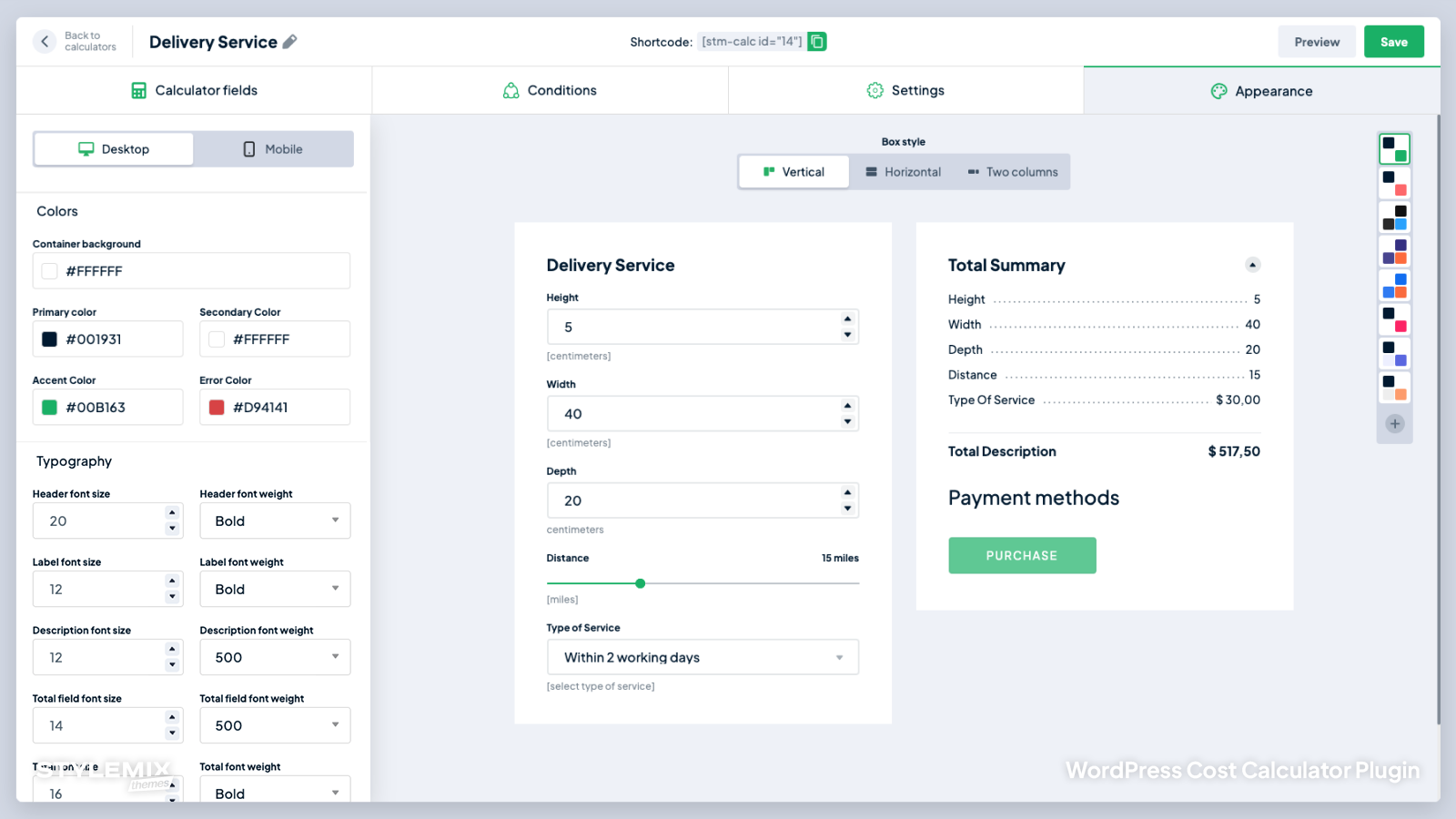Viewport: 1456px width, 819px height.
Task: Switch to the Conditions tab
Action: (x=550, y=90)
